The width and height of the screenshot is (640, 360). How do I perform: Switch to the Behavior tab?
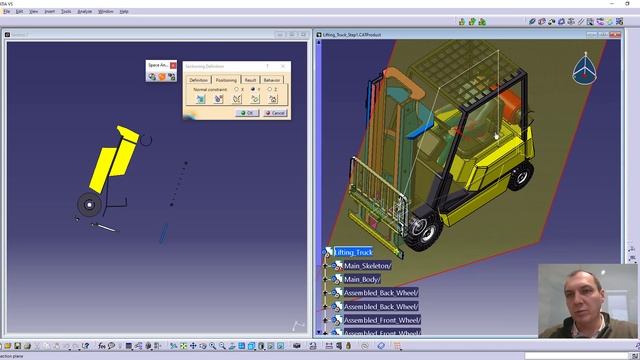(272, 80)
